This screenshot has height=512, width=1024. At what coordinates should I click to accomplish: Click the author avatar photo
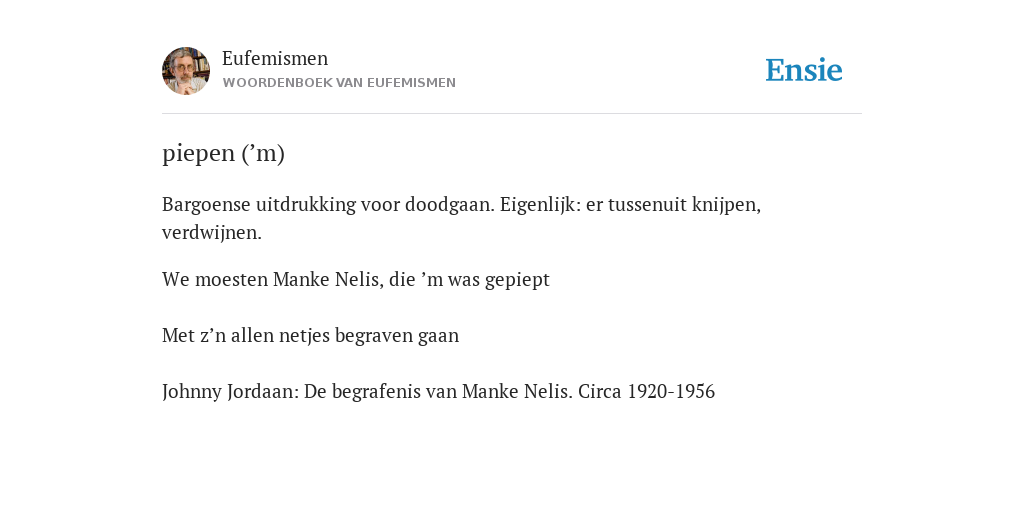tap(186, 71)
